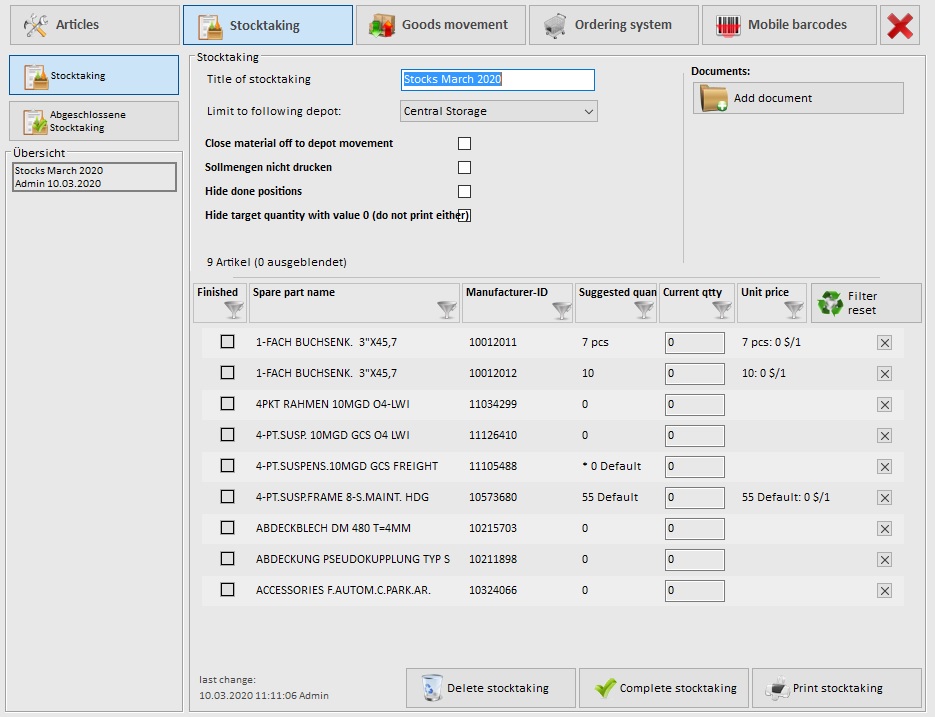Viewport: 935px width, 717px height.
Task: Open Suggested quantity column filter dropdown
Action: click(x=645, y=310)
